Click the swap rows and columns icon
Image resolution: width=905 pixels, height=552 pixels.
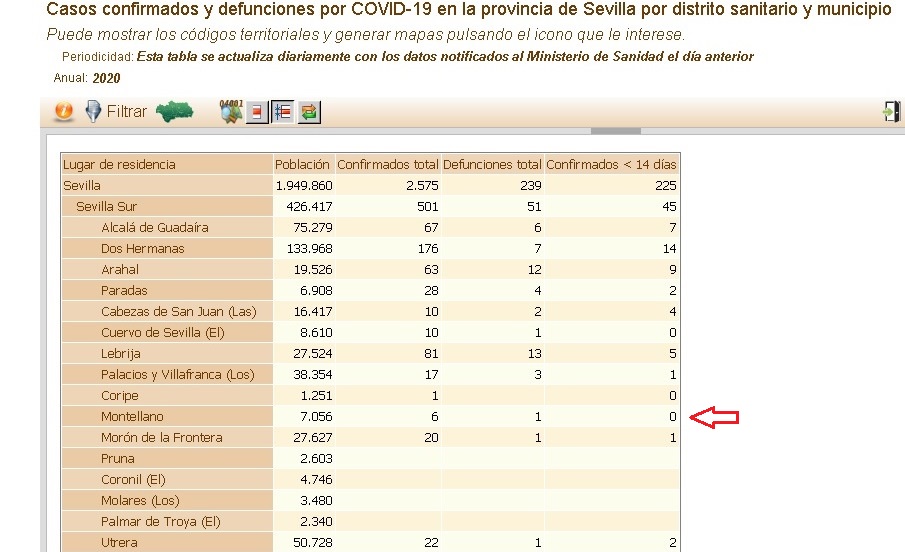tap(309, 112)
